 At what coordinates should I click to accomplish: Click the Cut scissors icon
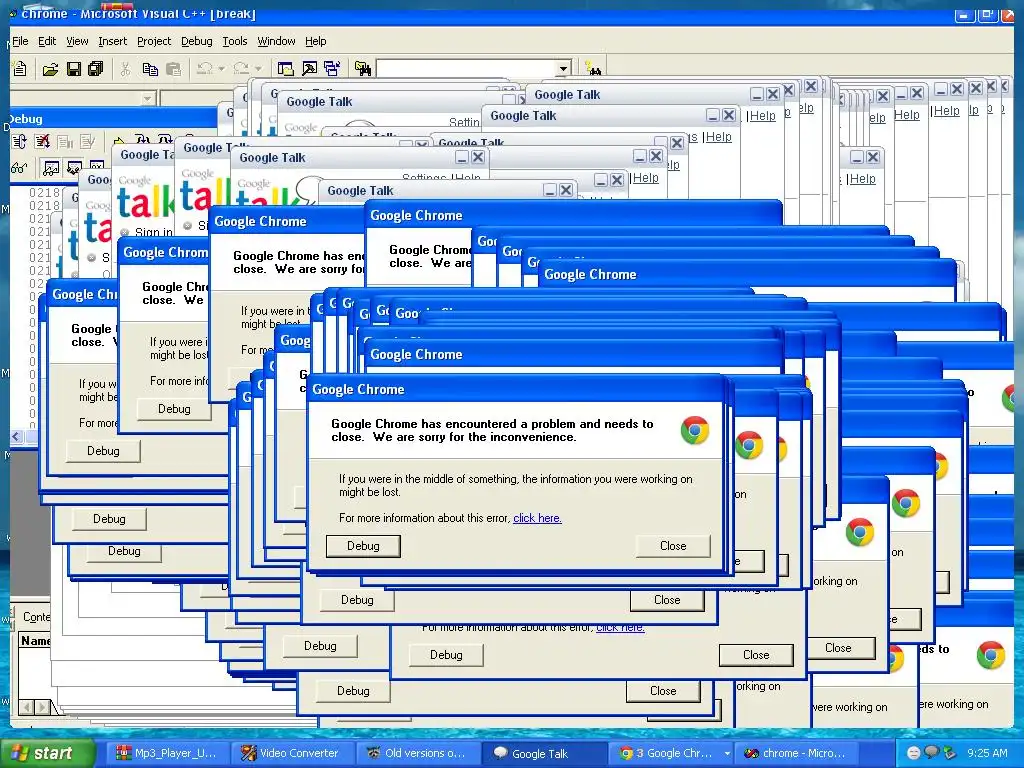click(x=125, y=69)
